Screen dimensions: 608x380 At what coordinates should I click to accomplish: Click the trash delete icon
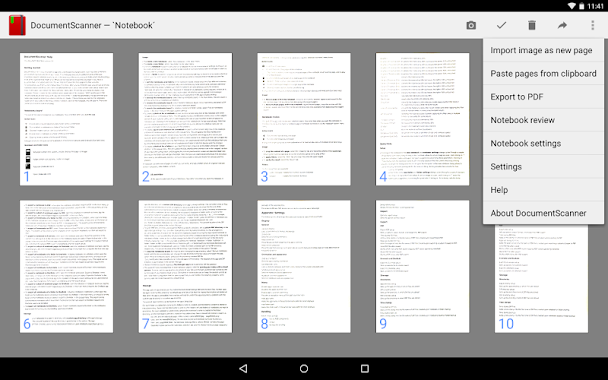tap(532, 26)
